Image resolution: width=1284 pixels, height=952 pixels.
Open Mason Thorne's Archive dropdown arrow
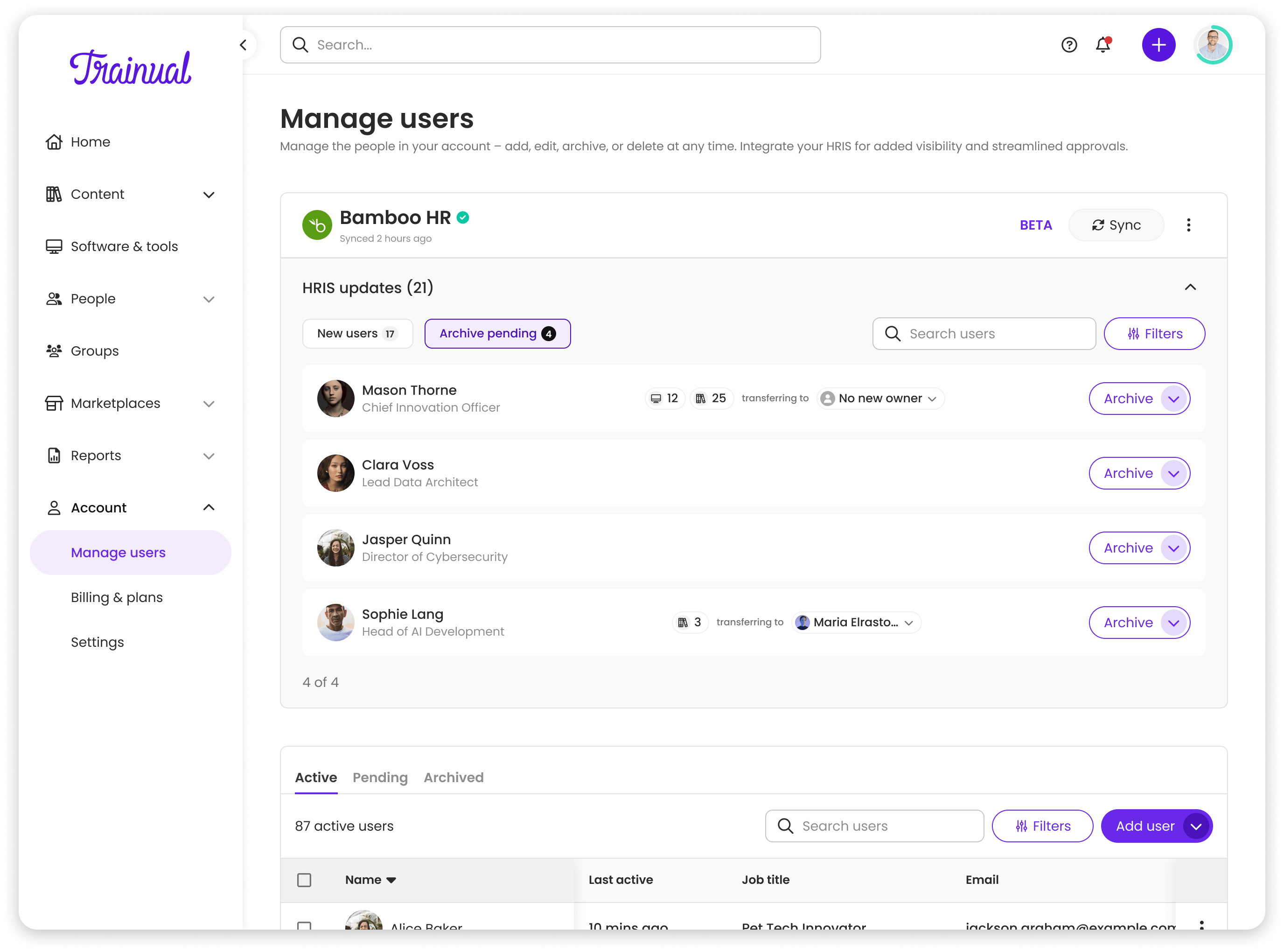click(1173, 398)
